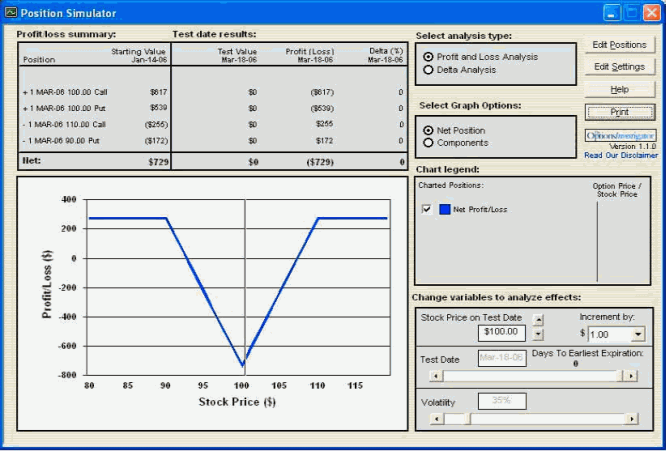Select Net Position graph option
This screenshot has height=451, width=666.
coord(429,130)
